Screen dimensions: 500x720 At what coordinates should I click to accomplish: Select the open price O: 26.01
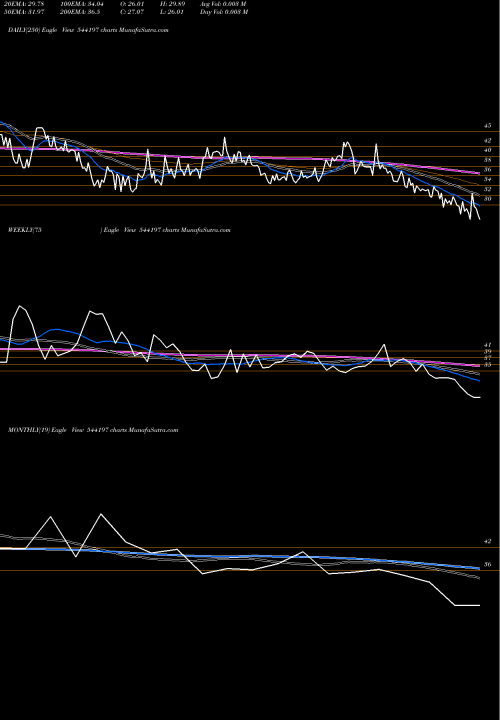130,4
